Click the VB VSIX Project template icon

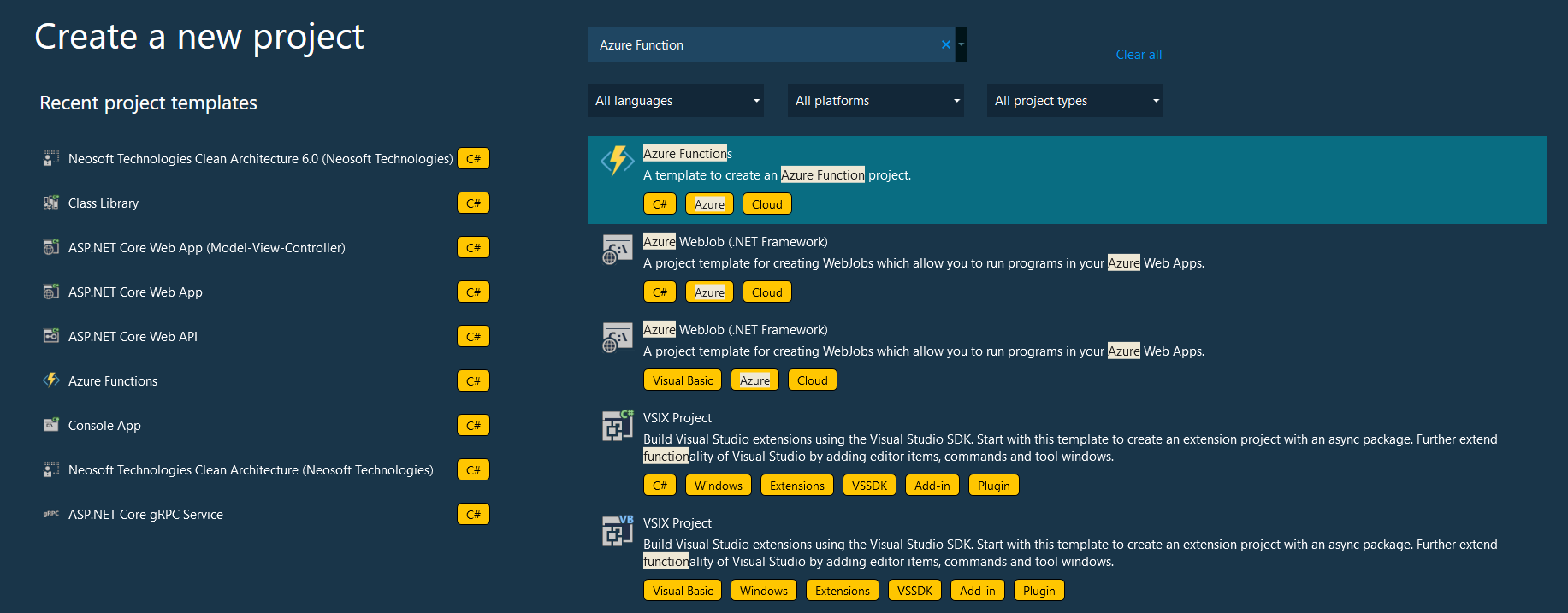(x=617, y=530)
